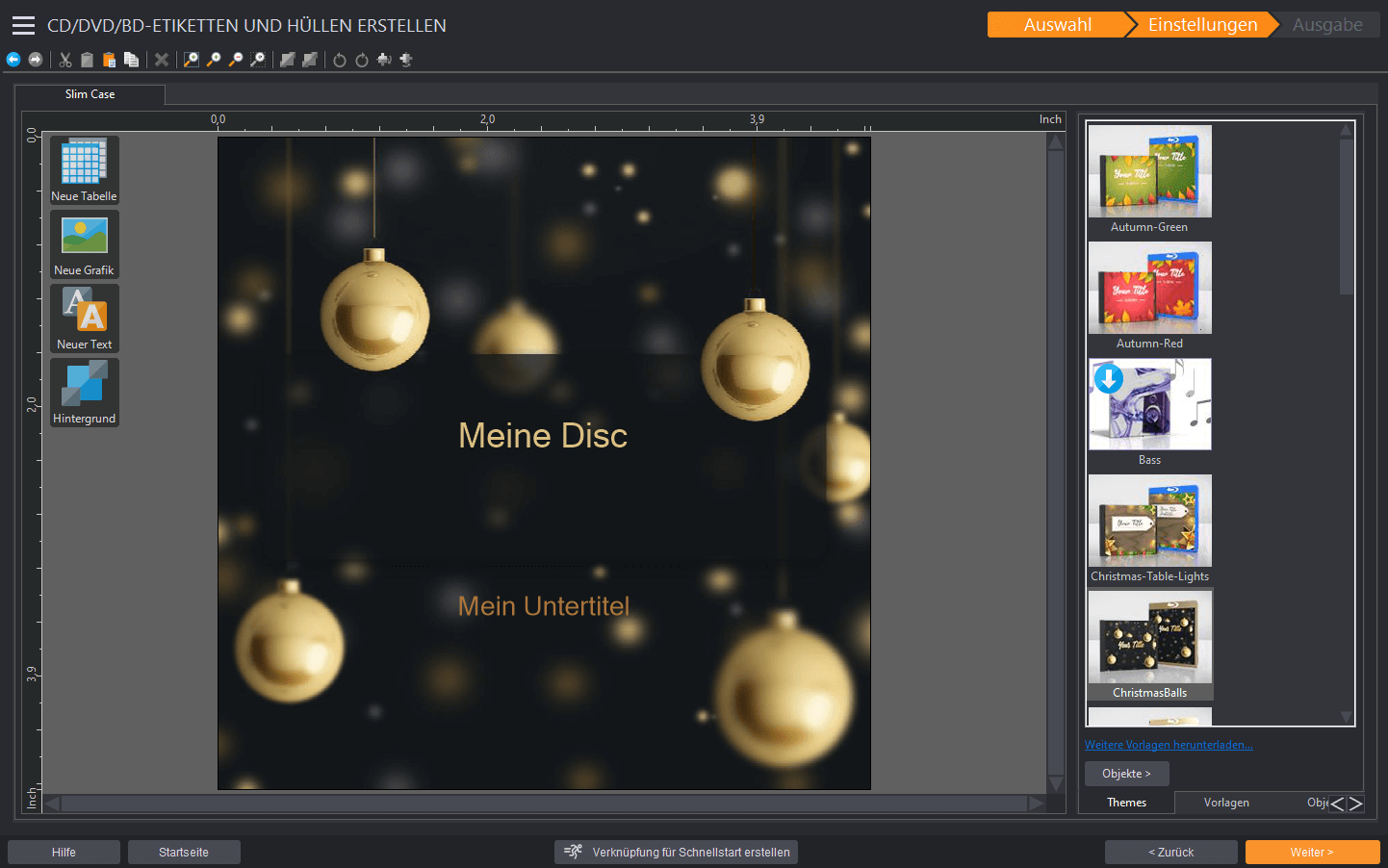This screenshot has height=868, width=1388.
Task: Go to the Auswahl step
Action: pyautogui.click(x=1057, y=25)
